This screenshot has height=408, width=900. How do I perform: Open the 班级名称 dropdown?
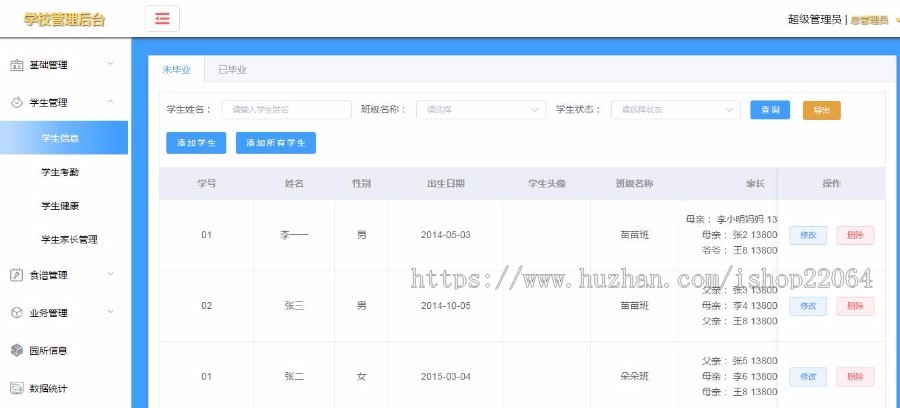coord(481,110)
